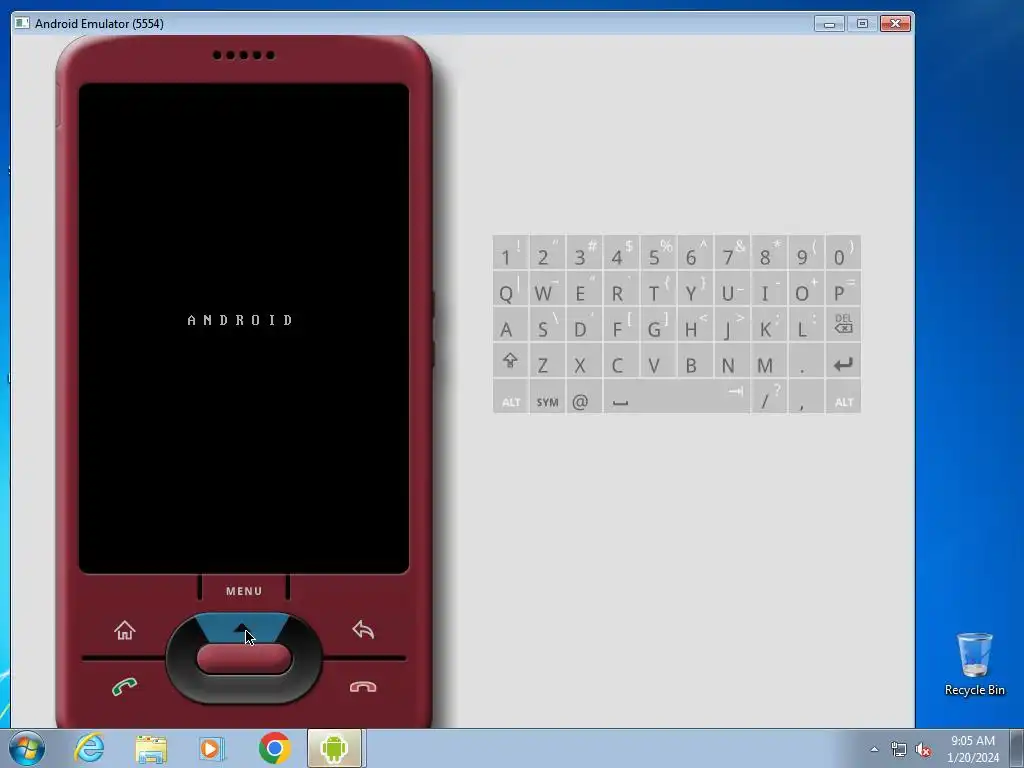Tap the red End Call button
Viewport: 1024px width, 768px height.
[363, 686]
